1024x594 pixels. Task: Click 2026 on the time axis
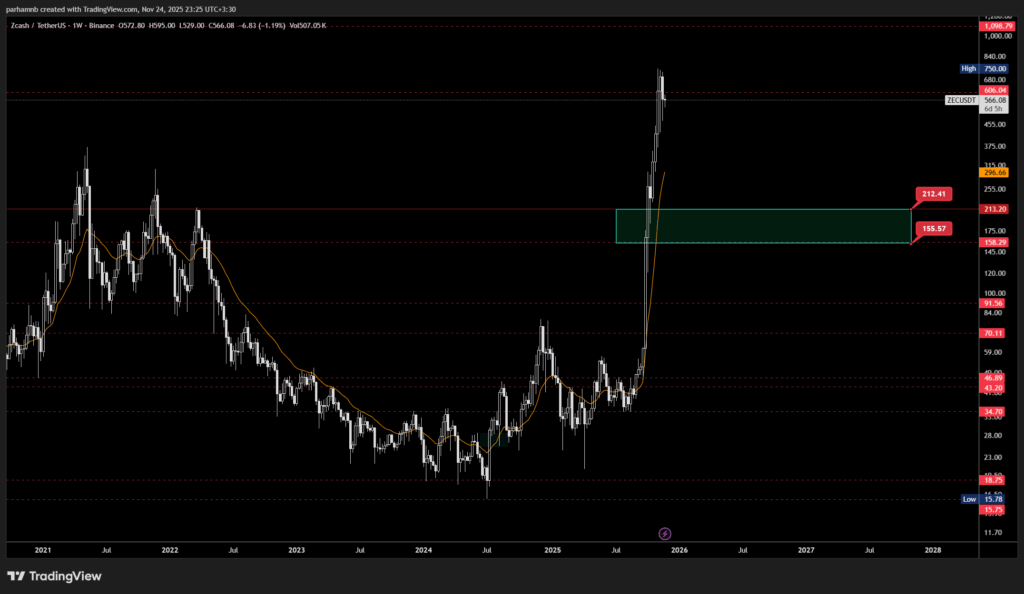[679, 549]
